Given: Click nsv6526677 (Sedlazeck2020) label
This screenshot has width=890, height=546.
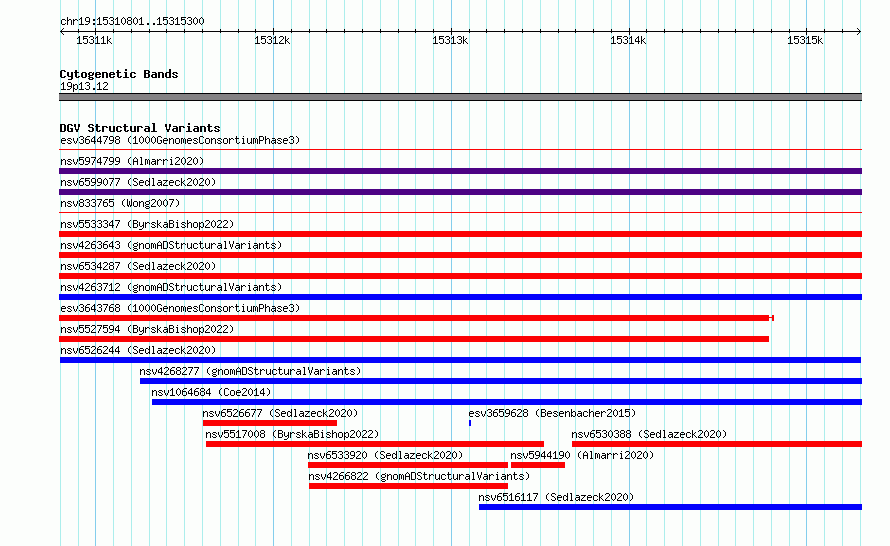Looking at the screenshot, I should [x=280, y=413].
